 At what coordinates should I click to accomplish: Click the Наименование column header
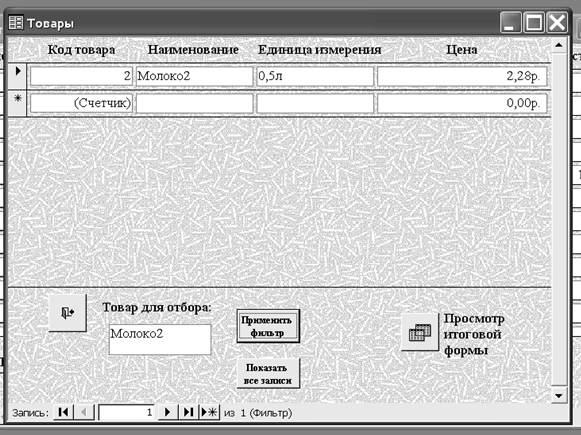[193, 50]
